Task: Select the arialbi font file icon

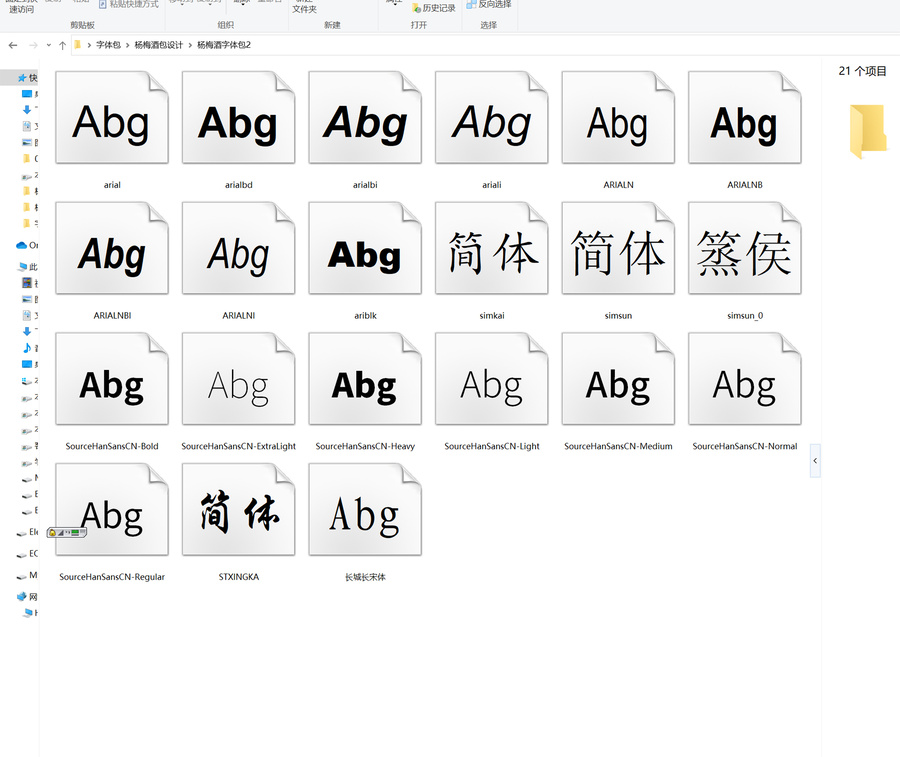Action: 365,118
